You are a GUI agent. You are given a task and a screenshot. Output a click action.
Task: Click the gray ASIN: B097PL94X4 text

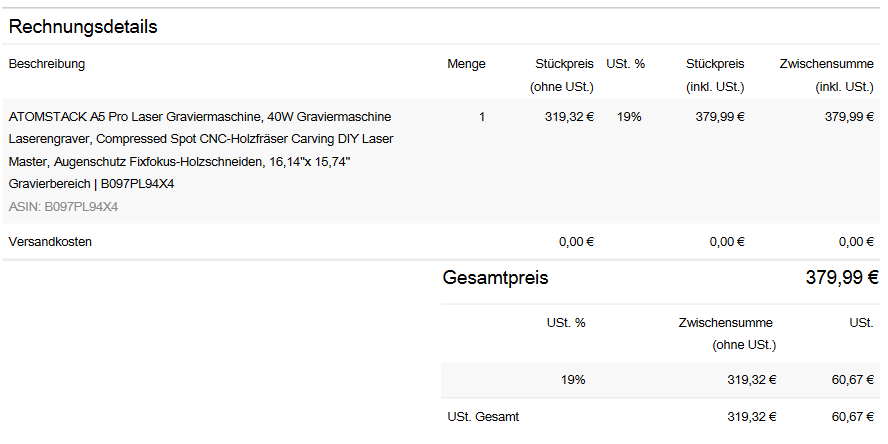63,207
